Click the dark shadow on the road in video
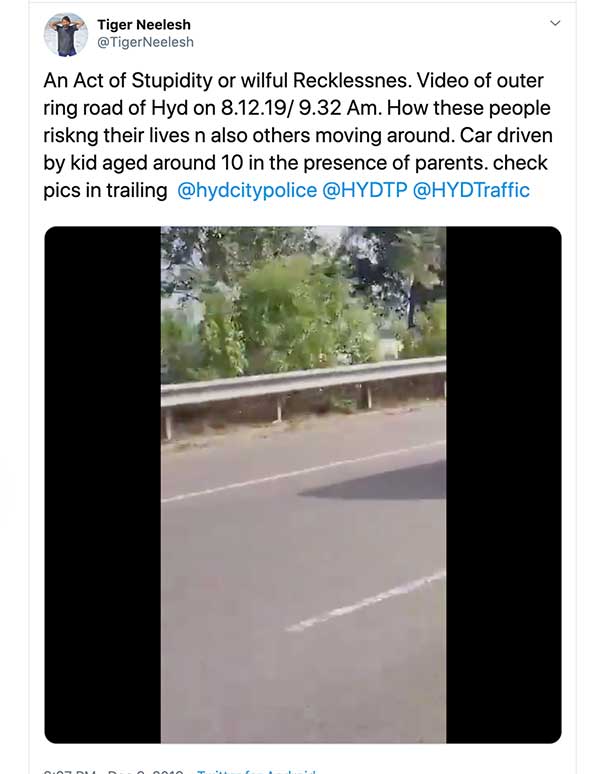 point(380,485)
